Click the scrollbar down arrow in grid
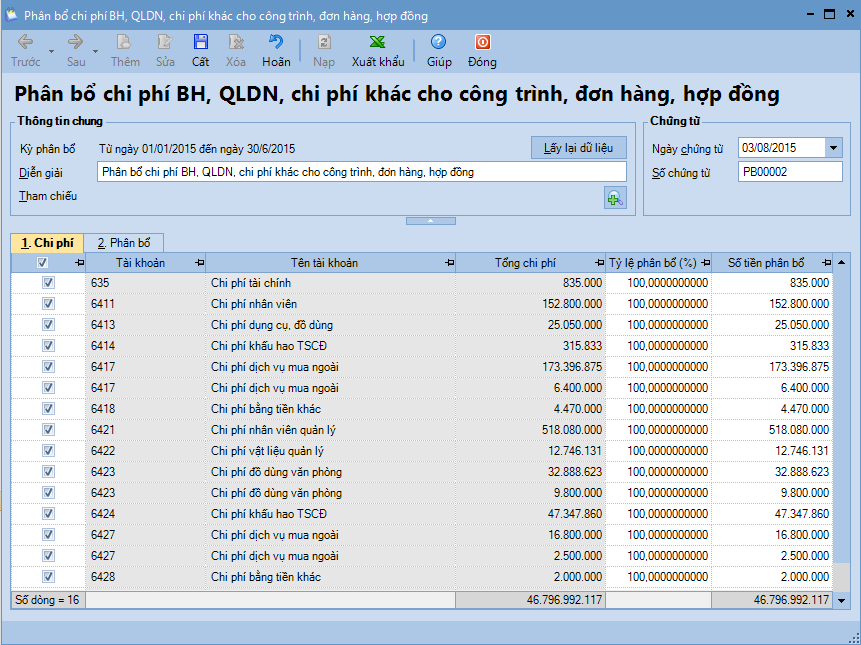This screenshot has width=861, height=645. tap(841, 601)
